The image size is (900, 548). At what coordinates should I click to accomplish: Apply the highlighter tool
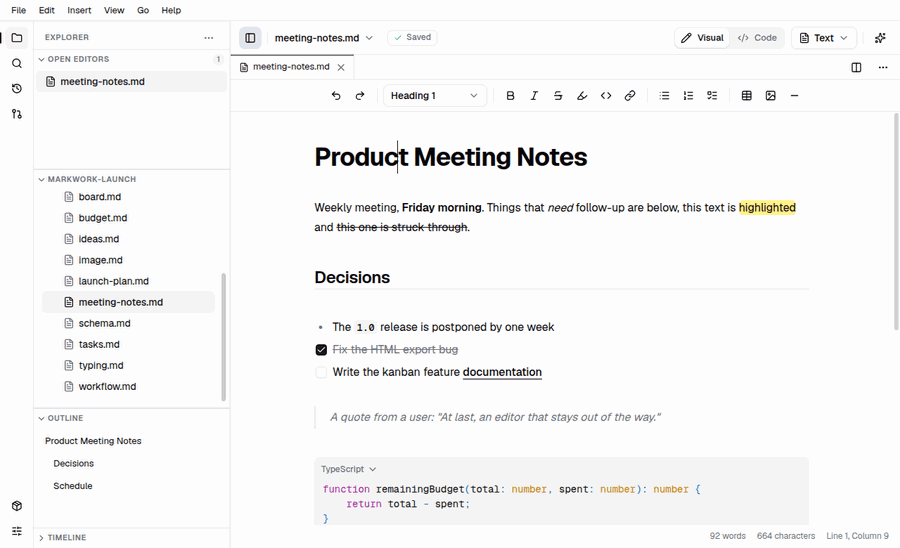(x=582, y=96)
